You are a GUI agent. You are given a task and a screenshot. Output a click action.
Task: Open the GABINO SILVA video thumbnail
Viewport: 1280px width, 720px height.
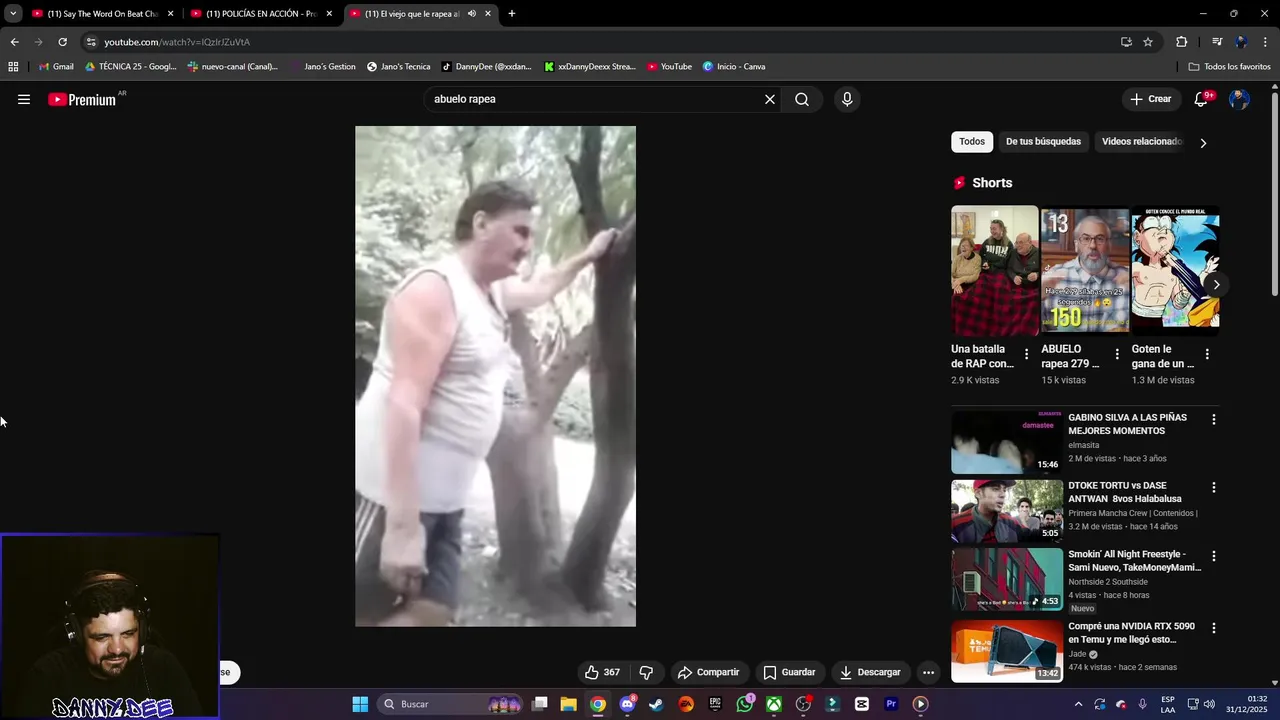coord(1007,442)
